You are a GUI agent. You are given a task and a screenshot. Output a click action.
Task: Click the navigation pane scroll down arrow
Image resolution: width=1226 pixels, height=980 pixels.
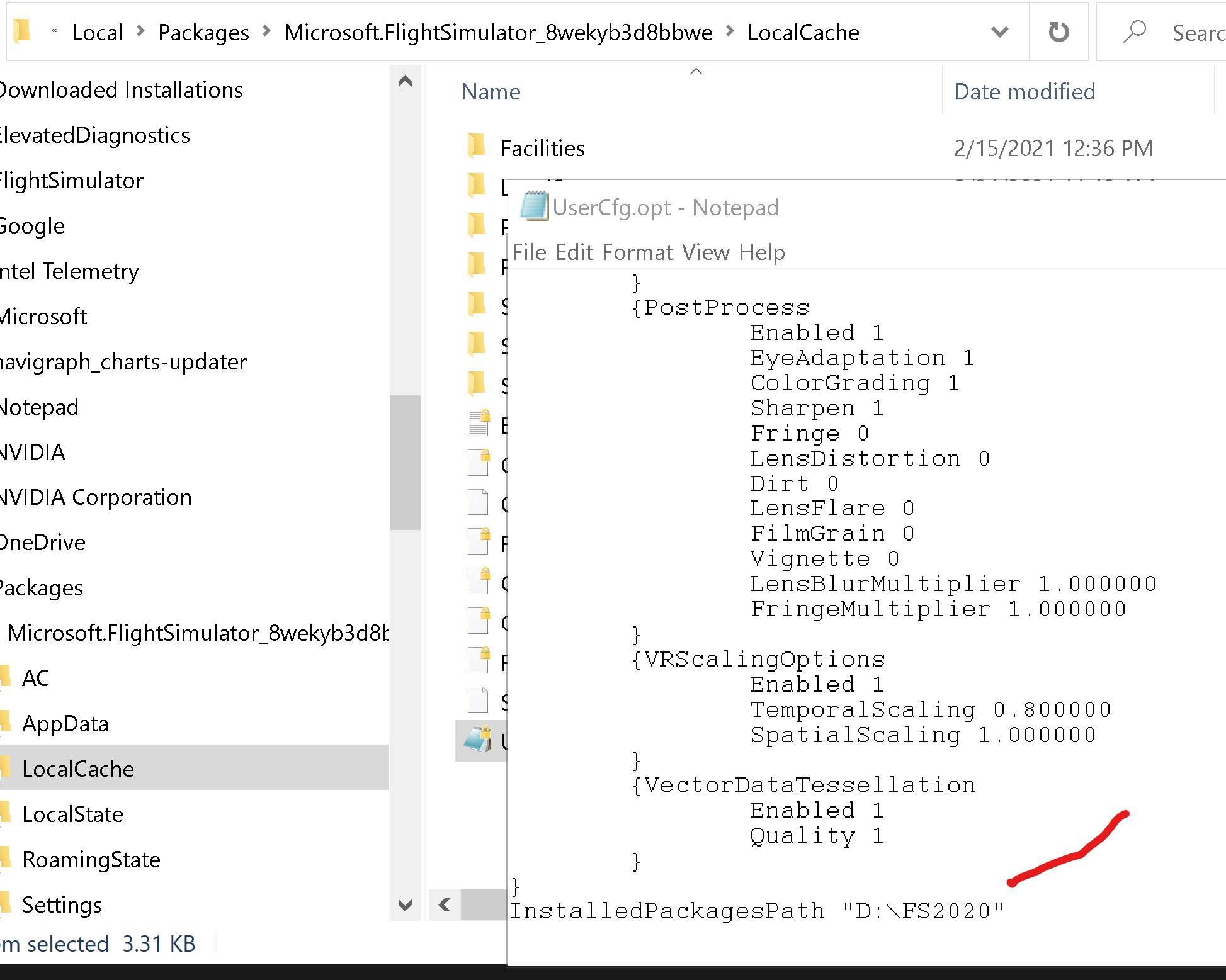click(405, 905)
